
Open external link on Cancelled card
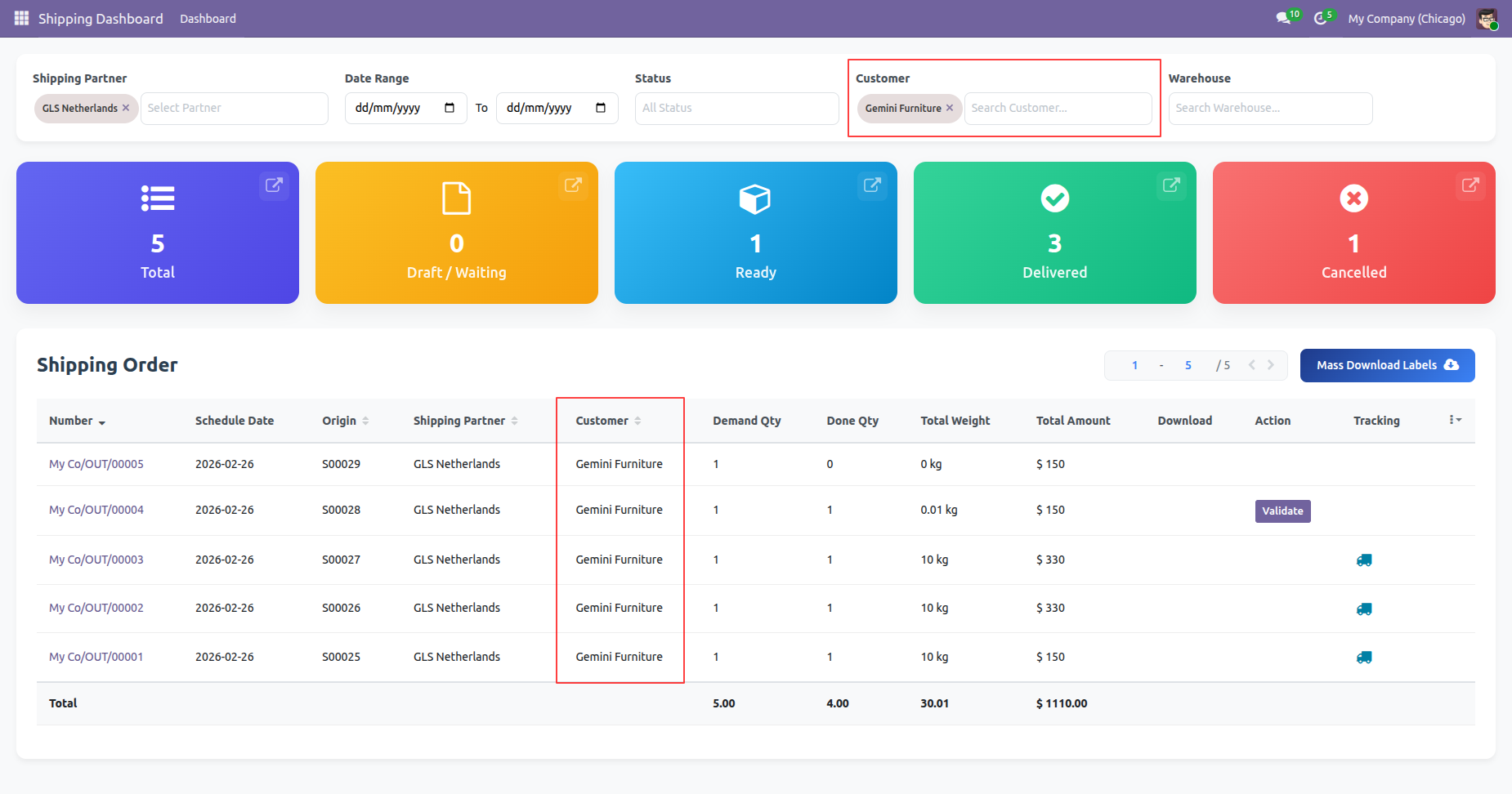pos(1470,185)
